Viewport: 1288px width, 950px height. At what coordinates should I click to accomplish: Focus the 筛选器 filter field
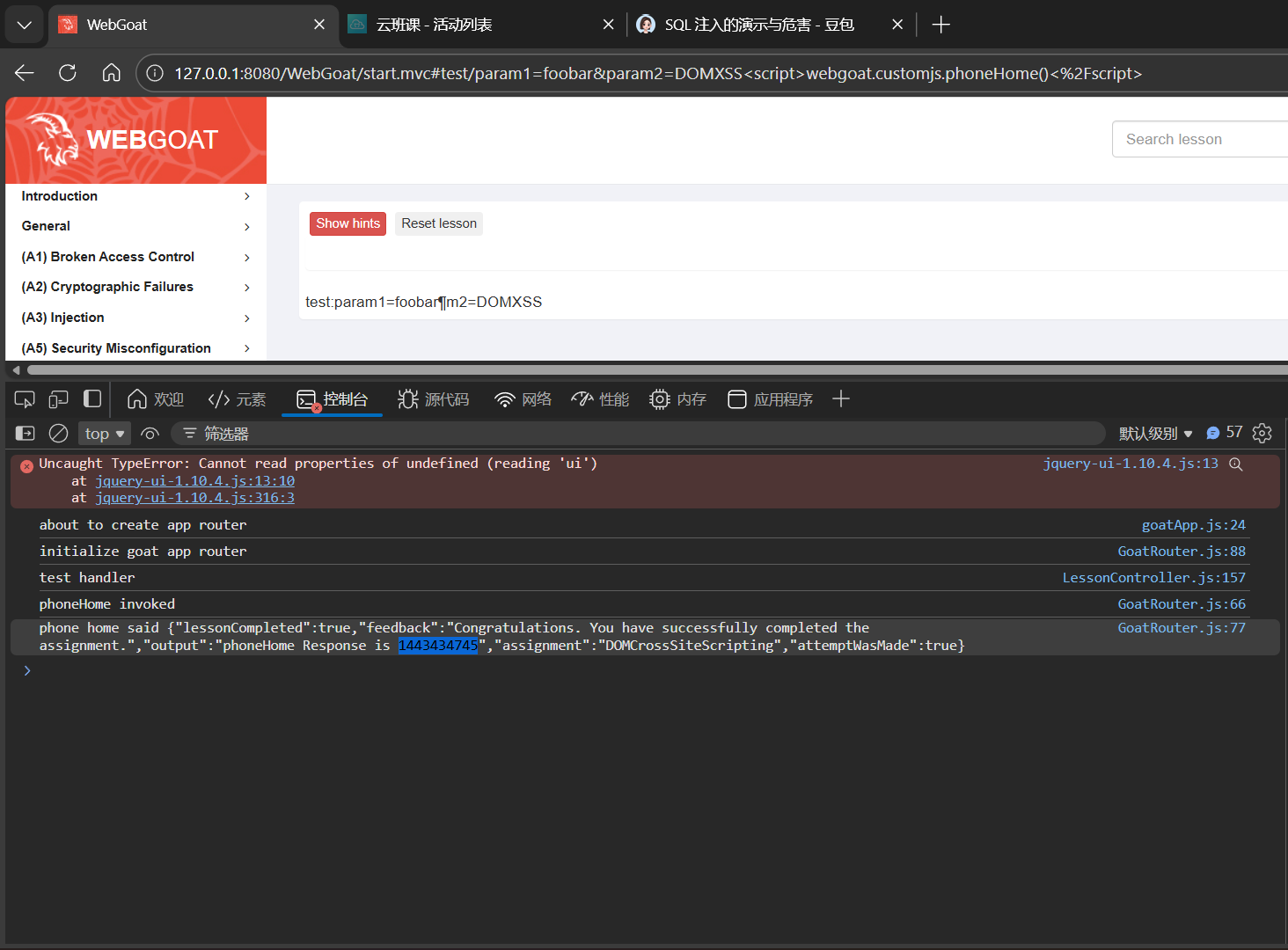[x=638, y=434]
